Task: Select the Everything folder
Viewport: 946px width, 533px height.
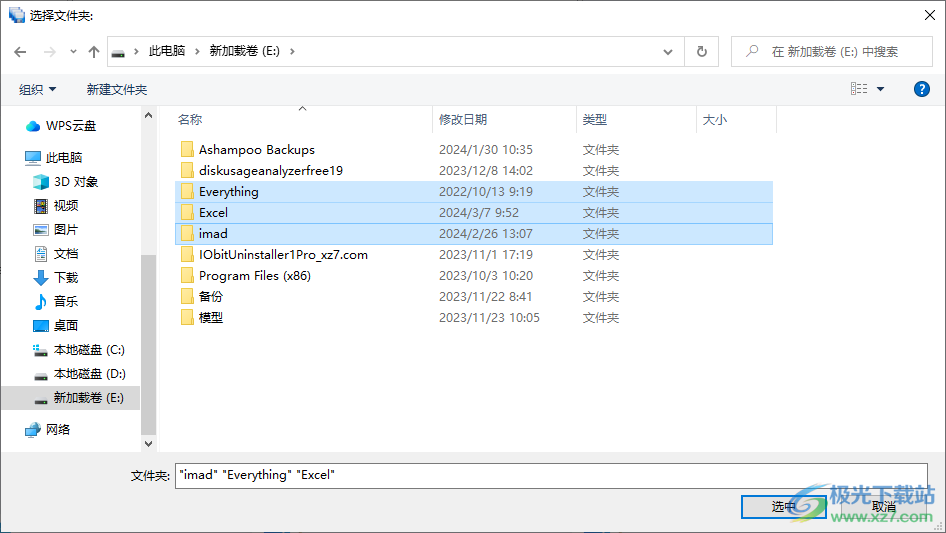Action: click(474, 192)
